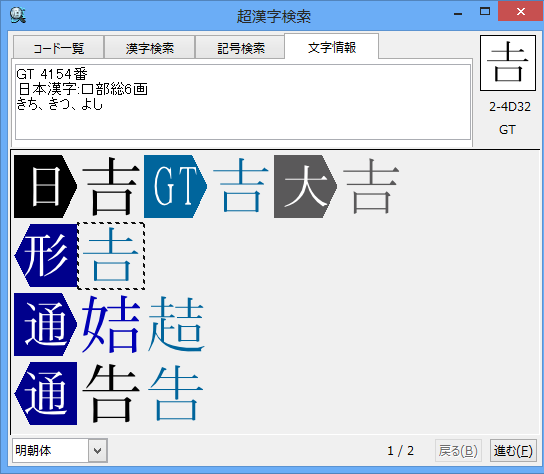Click the 超漢字検索 app icon in title bar
544x474 pixels.
coord(17,15)
